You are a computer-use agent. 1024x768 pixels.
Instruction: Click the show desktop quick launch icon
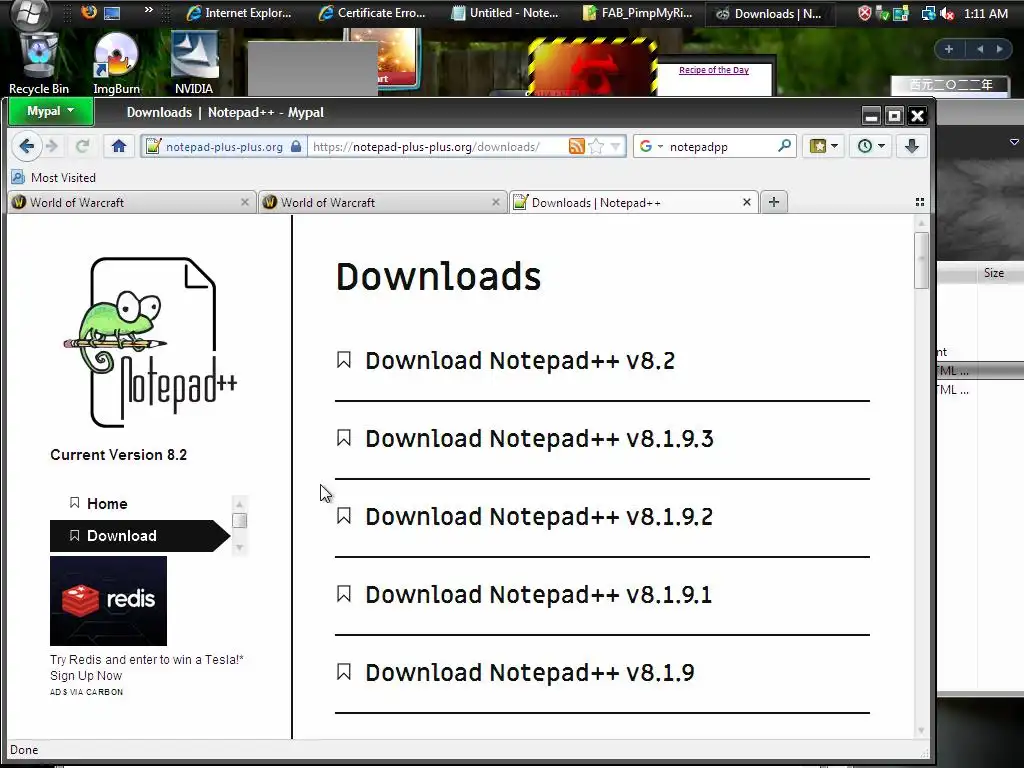(112, 12)
